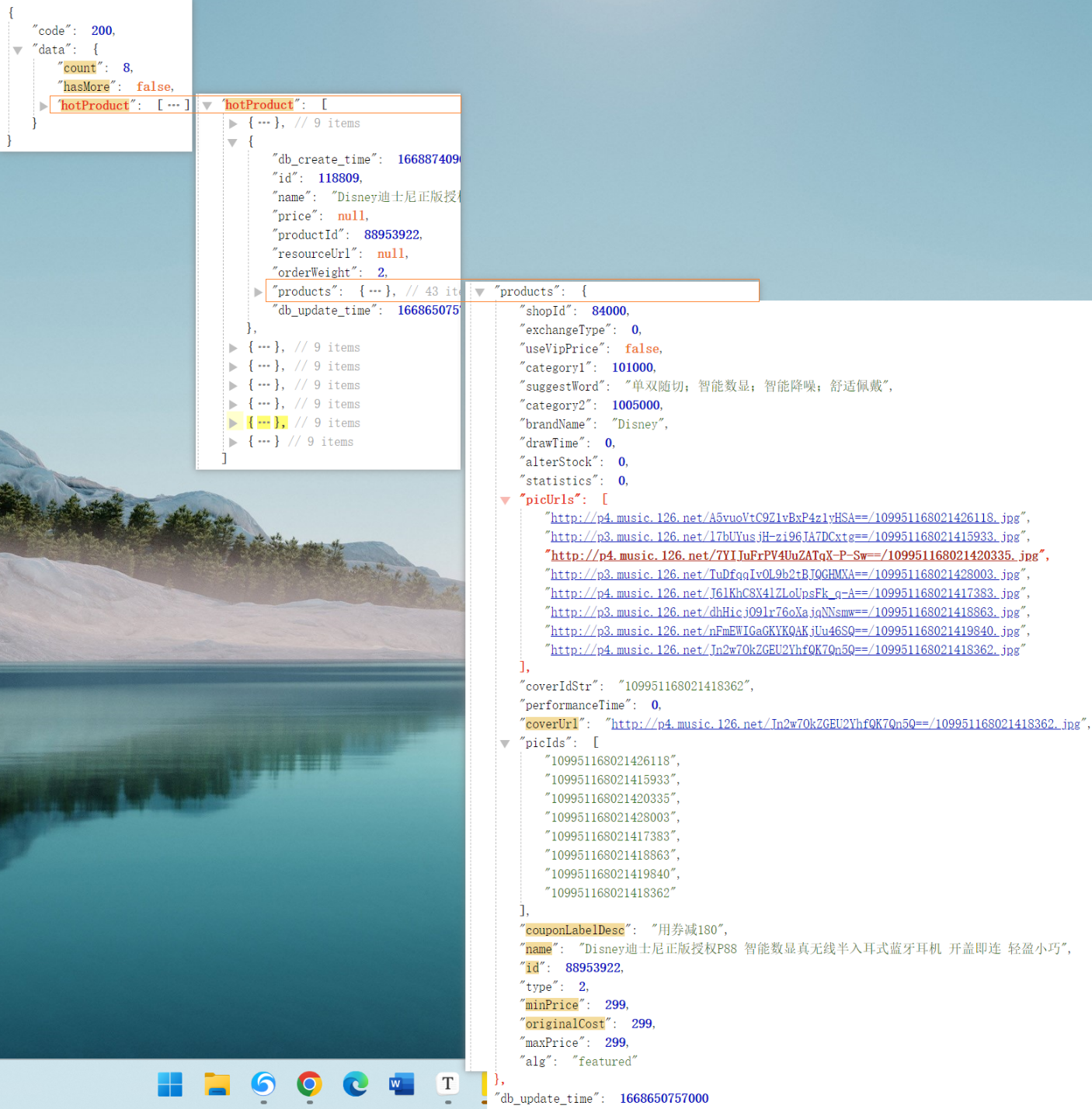Select the coverIdStr value 109951168021418362

click(685, 687)
